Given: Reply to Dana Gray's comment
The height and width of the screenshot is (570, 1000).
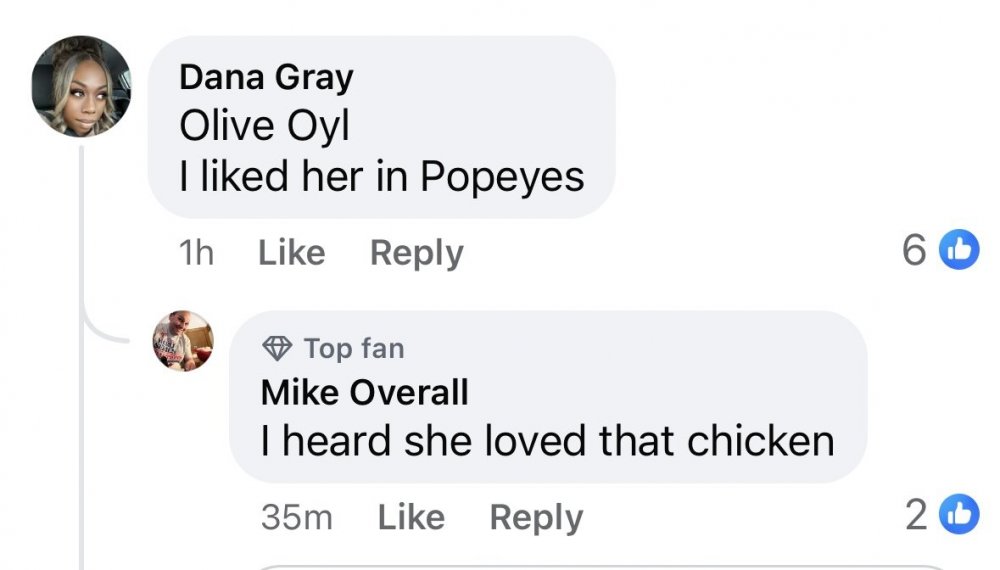Looking at the screenshot, I should coord(416,253).
